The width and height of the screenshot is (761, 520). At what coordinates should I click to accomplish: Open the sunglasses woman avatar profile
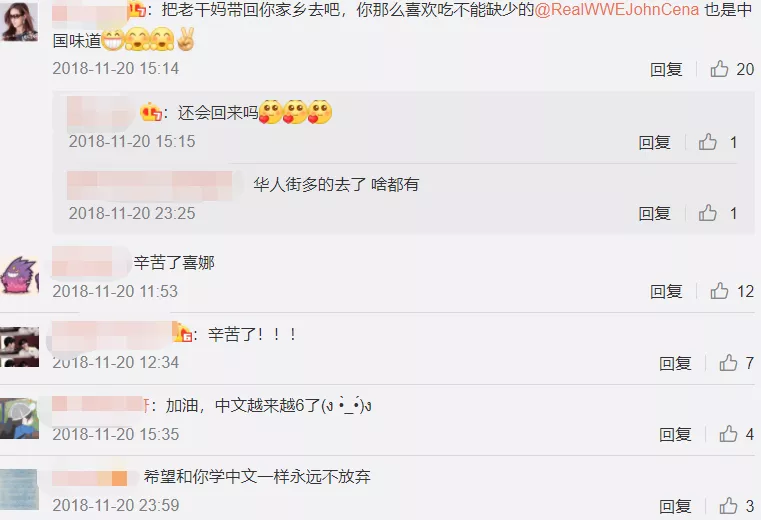tap(19, 22)
